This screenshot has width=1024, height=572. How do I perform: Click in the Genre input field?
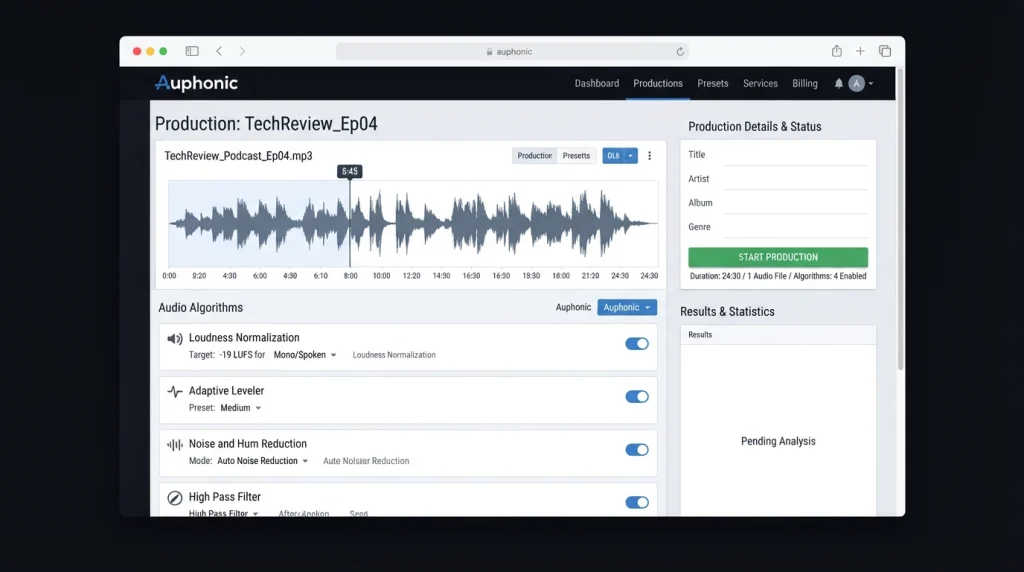click(x=795, y=227)
